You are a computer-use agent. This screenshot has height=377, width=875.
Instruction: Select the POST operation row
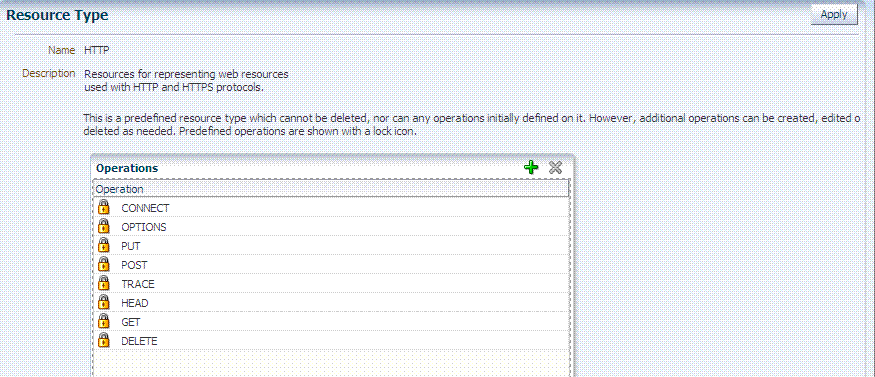[x=331, y=264]
